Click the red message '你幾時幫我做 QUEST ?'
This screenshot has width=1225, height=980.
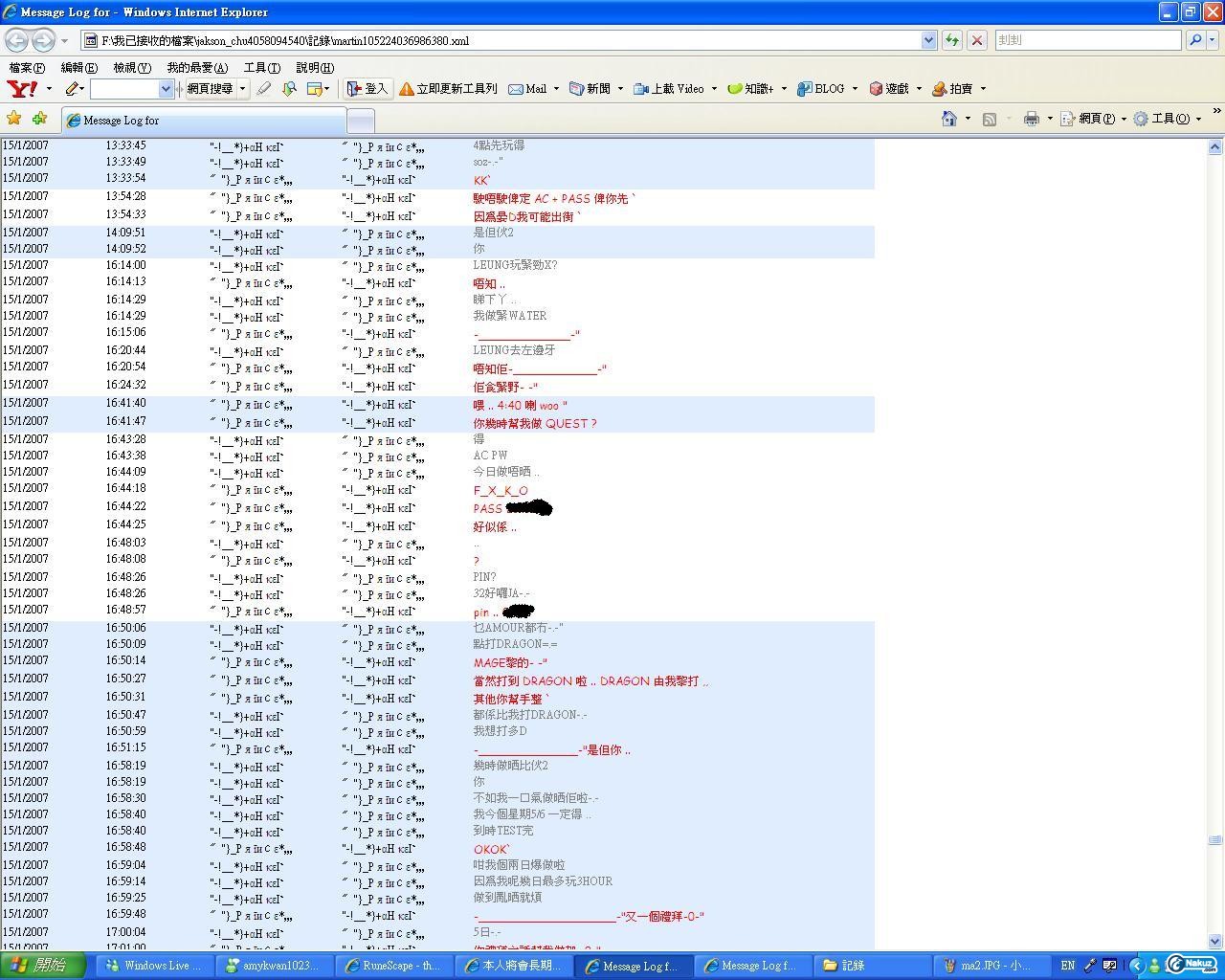pos(535,423)
